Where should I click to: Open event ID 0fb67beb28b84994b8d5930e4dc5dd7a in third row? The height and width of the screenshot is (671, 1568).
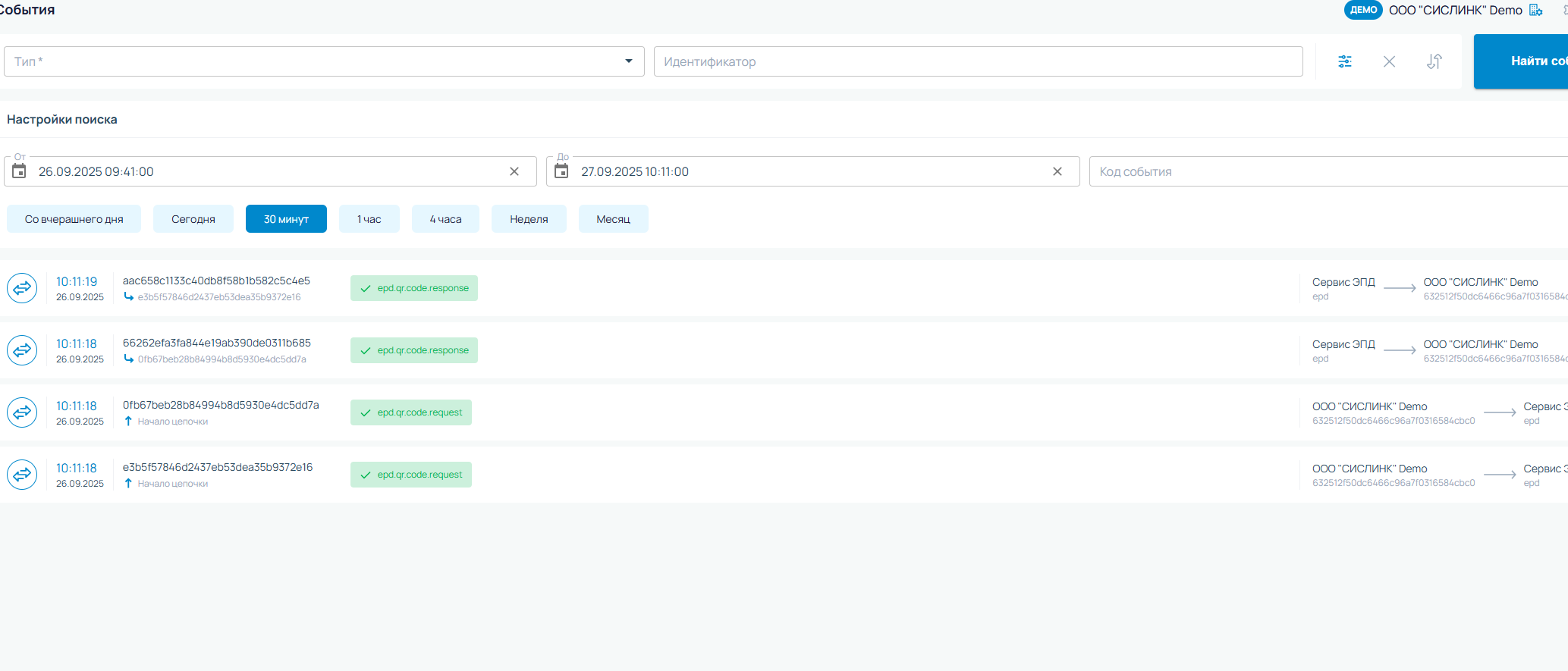pos(221,405)
